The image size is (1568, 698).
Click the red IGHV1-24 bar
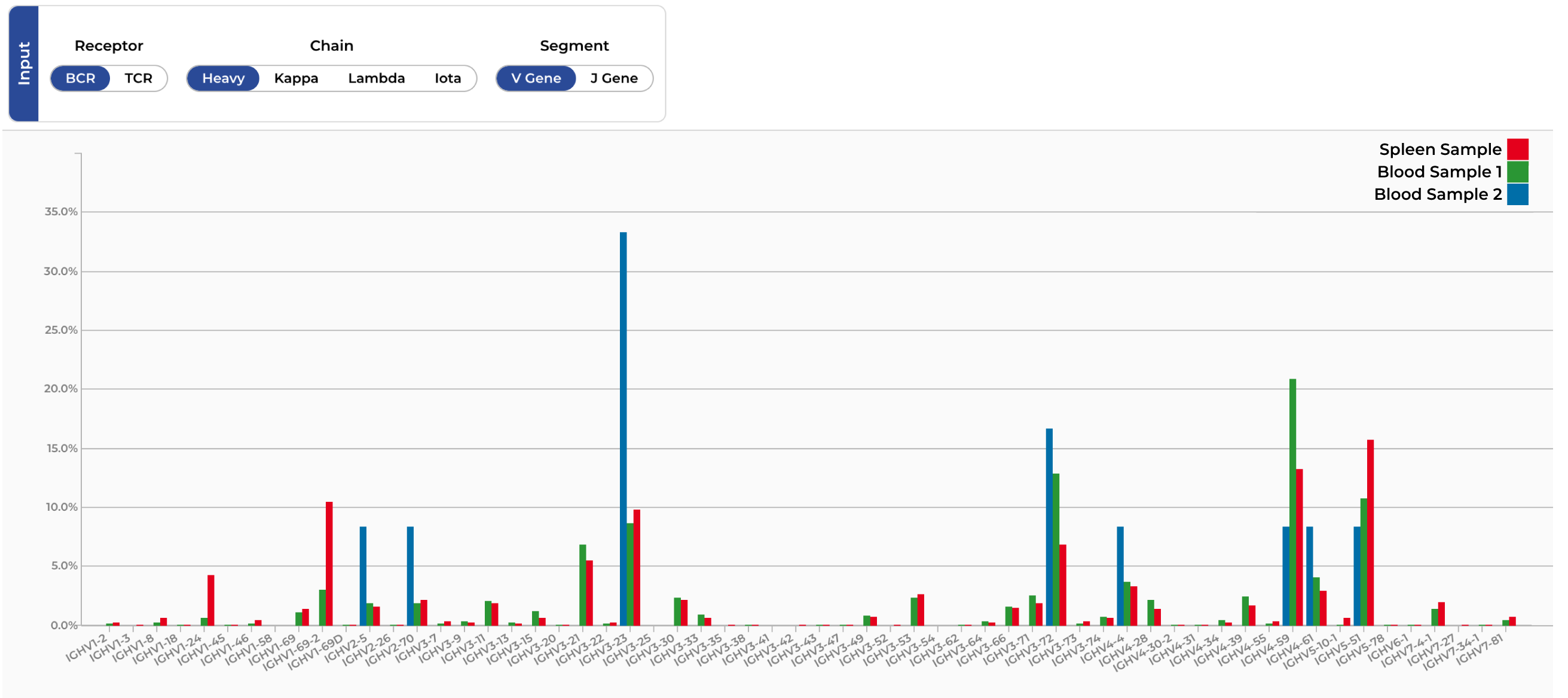click(210, 600)
